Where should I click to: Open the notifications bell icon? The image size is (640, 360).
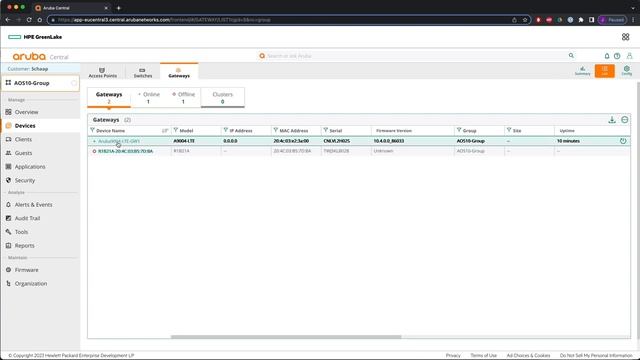(x=607, y=56)
